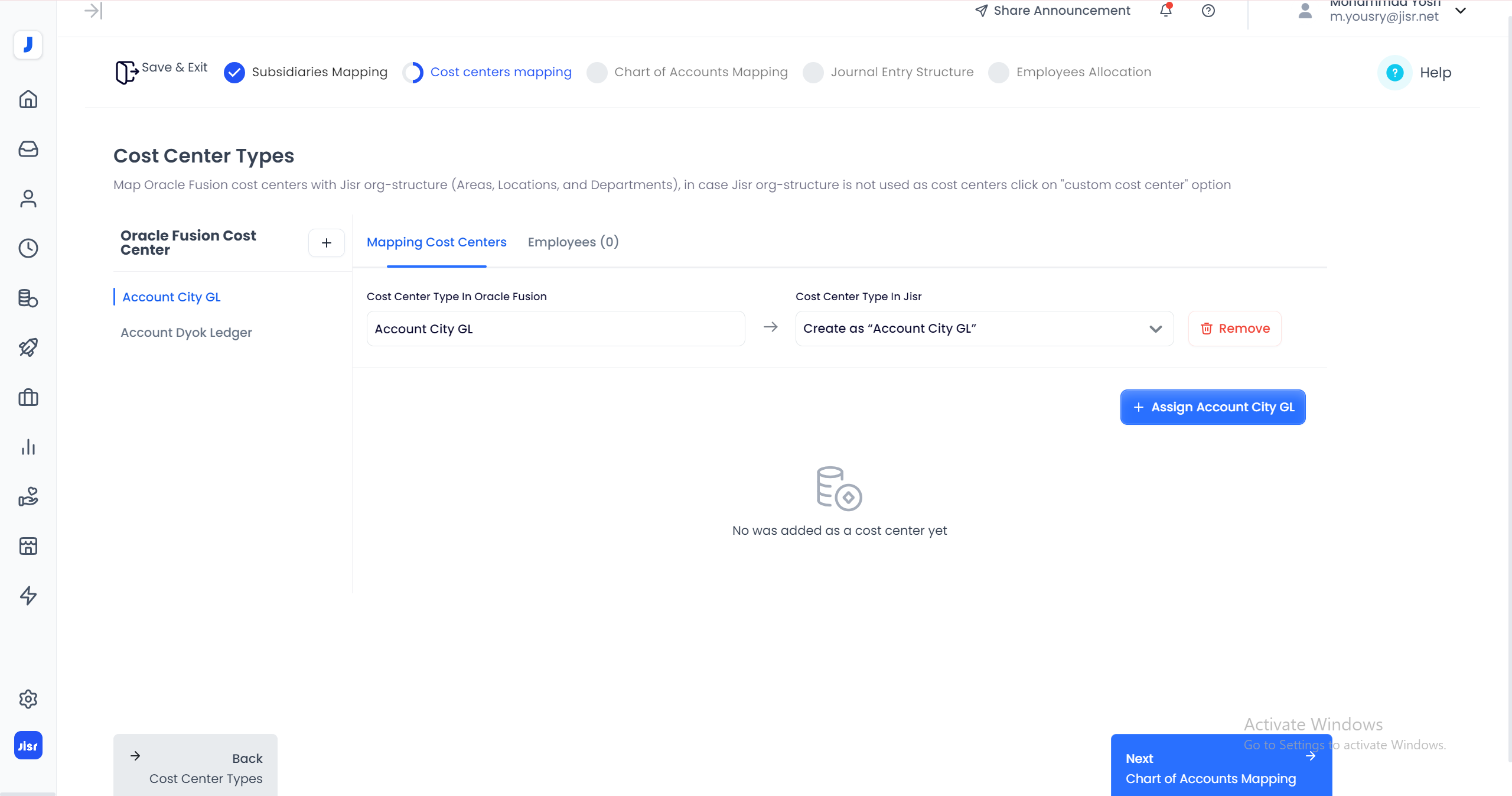This screenshot has height=796, width=1512.
Task: Open the bar chart Reports icon
Action: (x=28, y=447)
